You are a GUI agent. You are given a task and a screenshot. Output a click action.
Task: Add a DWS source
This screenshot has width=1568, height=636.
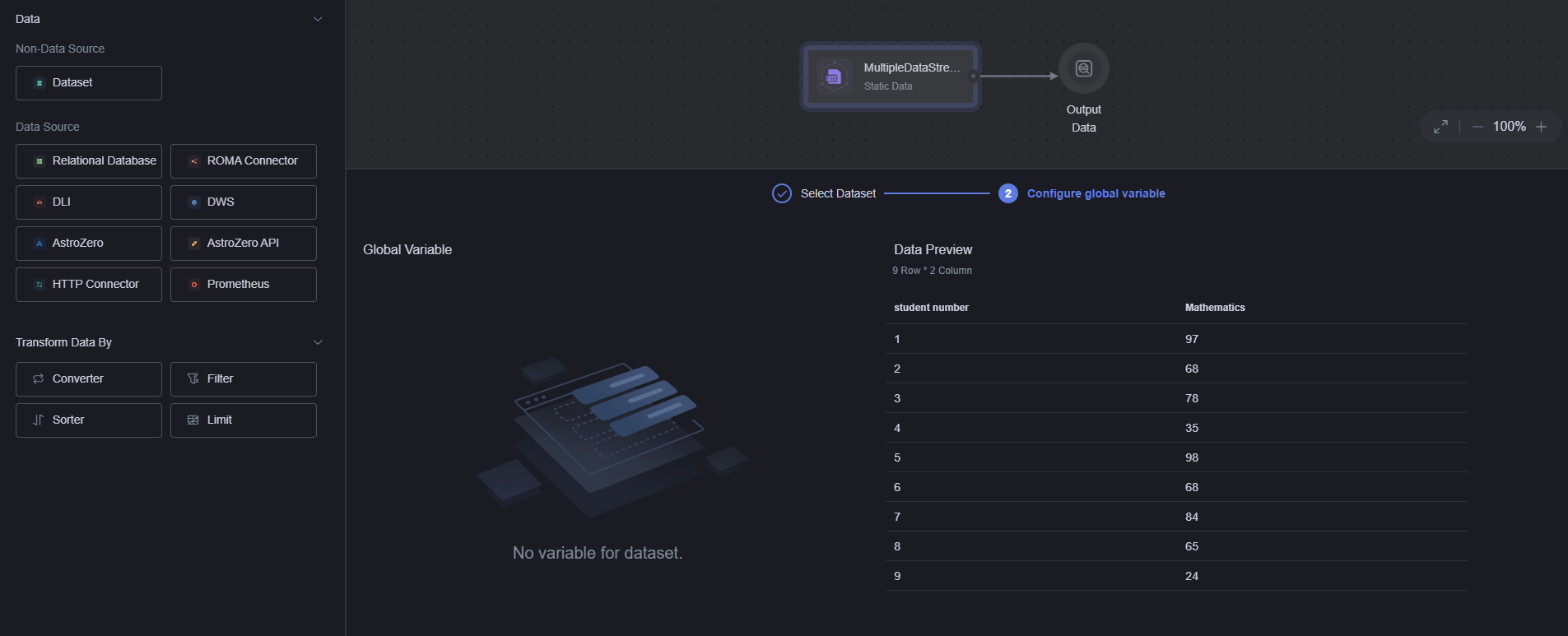(244, 202)
